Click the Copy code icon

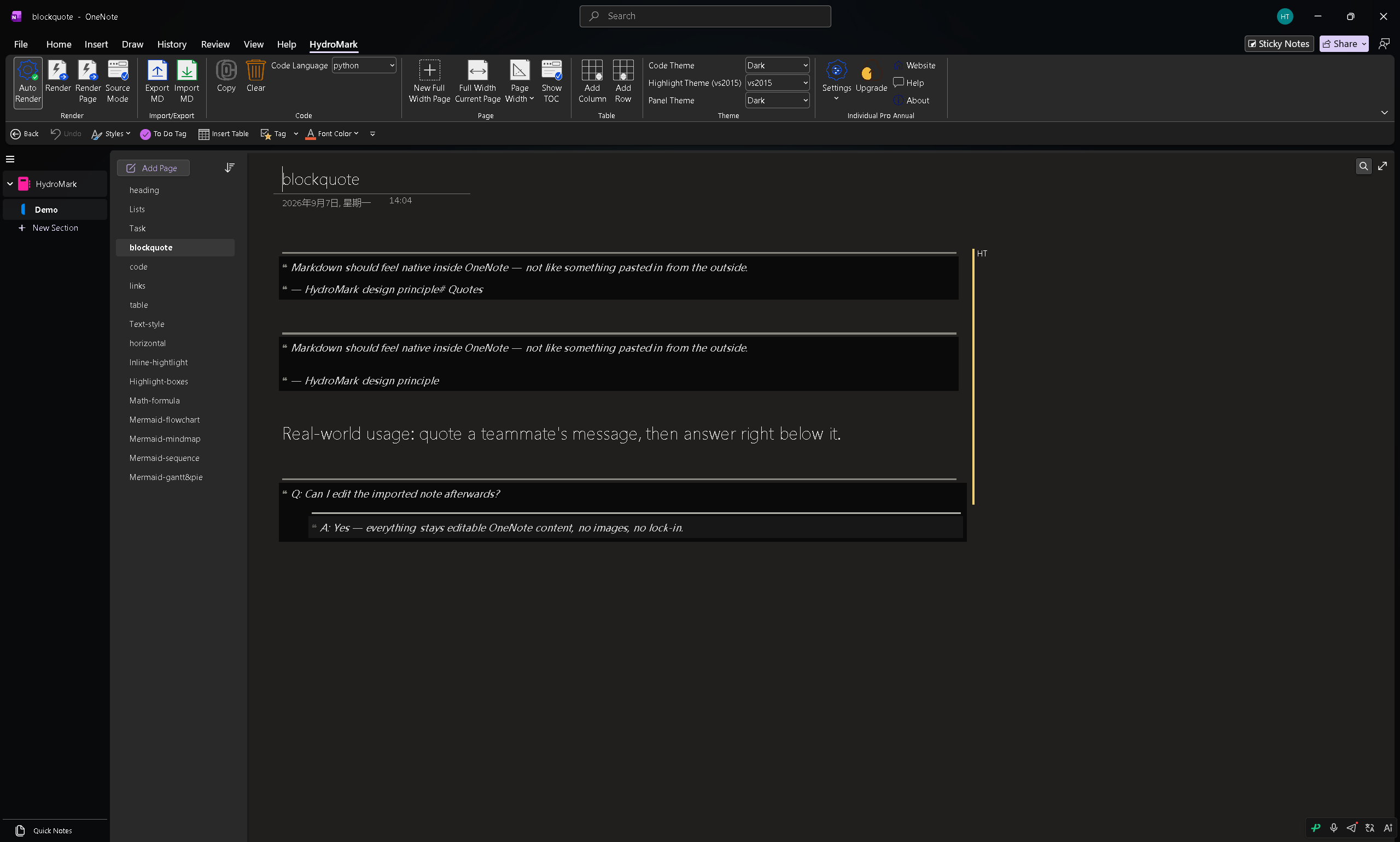pyautogui.click(x=226, y=77)
